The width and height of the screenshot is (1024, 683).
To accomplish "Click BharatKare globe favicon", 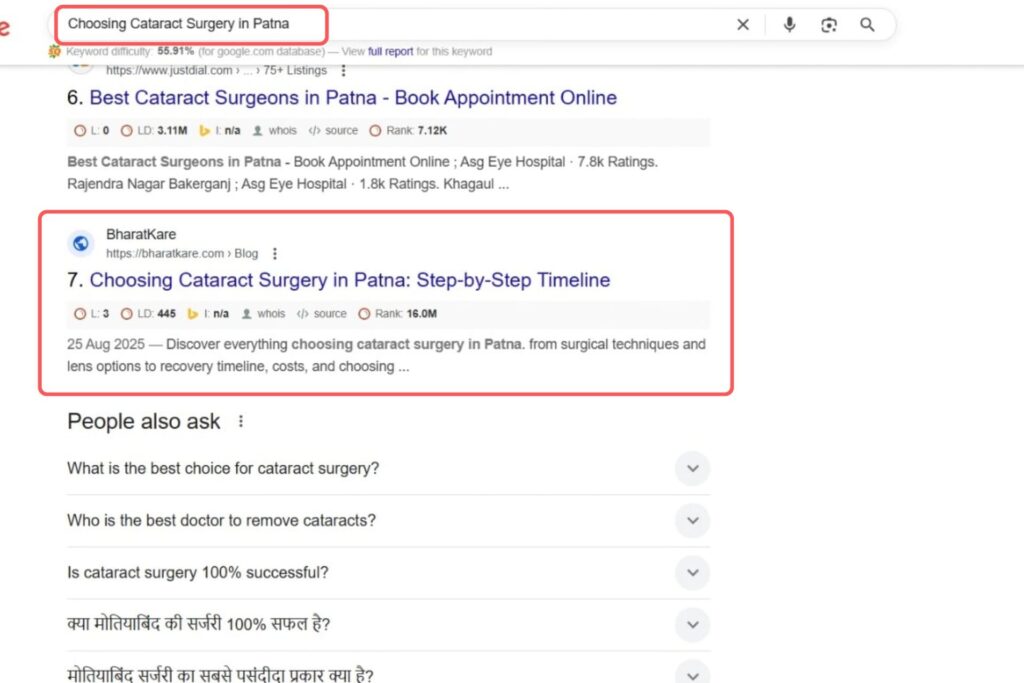I will [81, 243].
